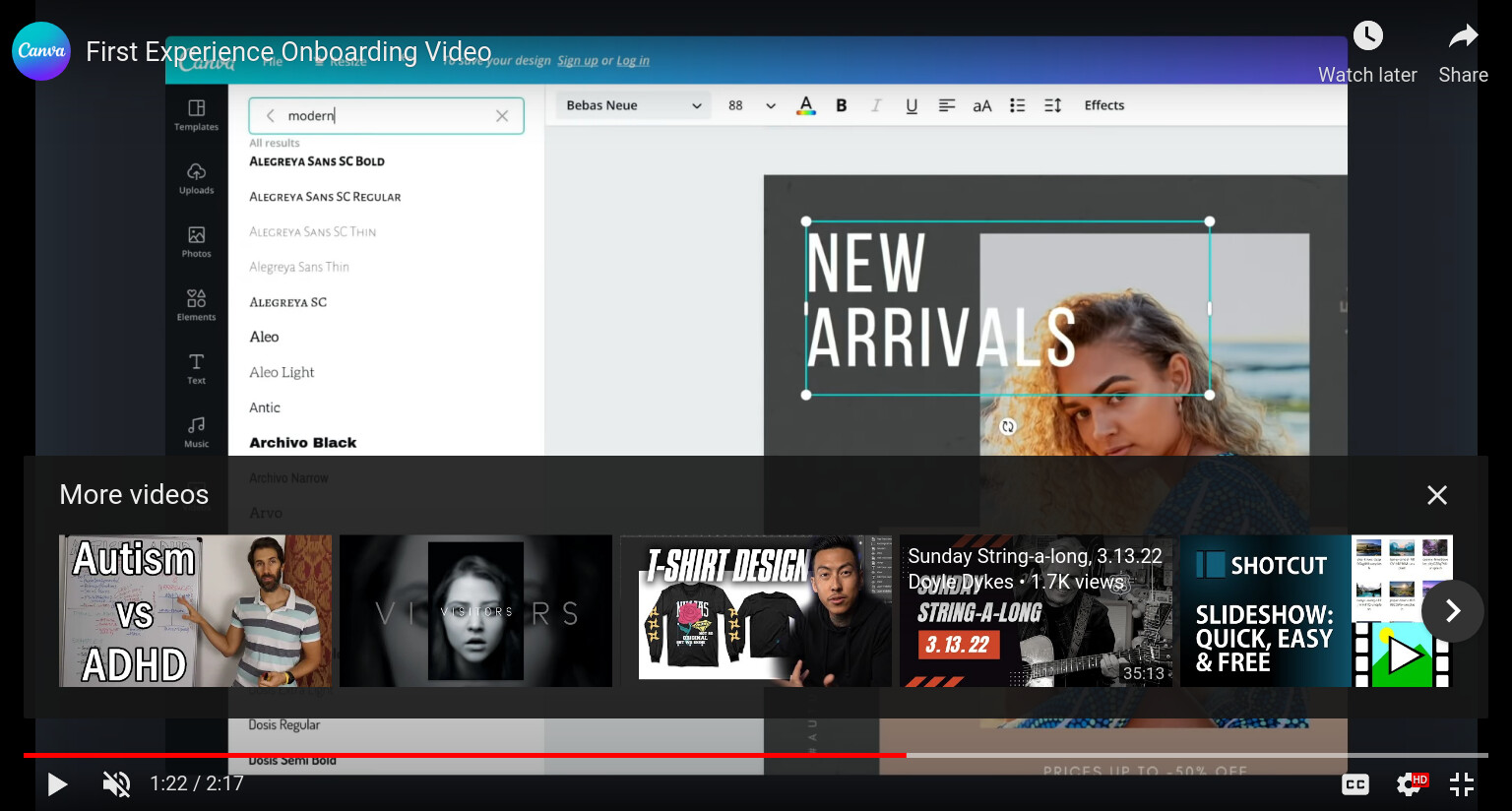Screen dimensions: 1512x811
Task: Unmute the video sound
Action: coord(116,784)
